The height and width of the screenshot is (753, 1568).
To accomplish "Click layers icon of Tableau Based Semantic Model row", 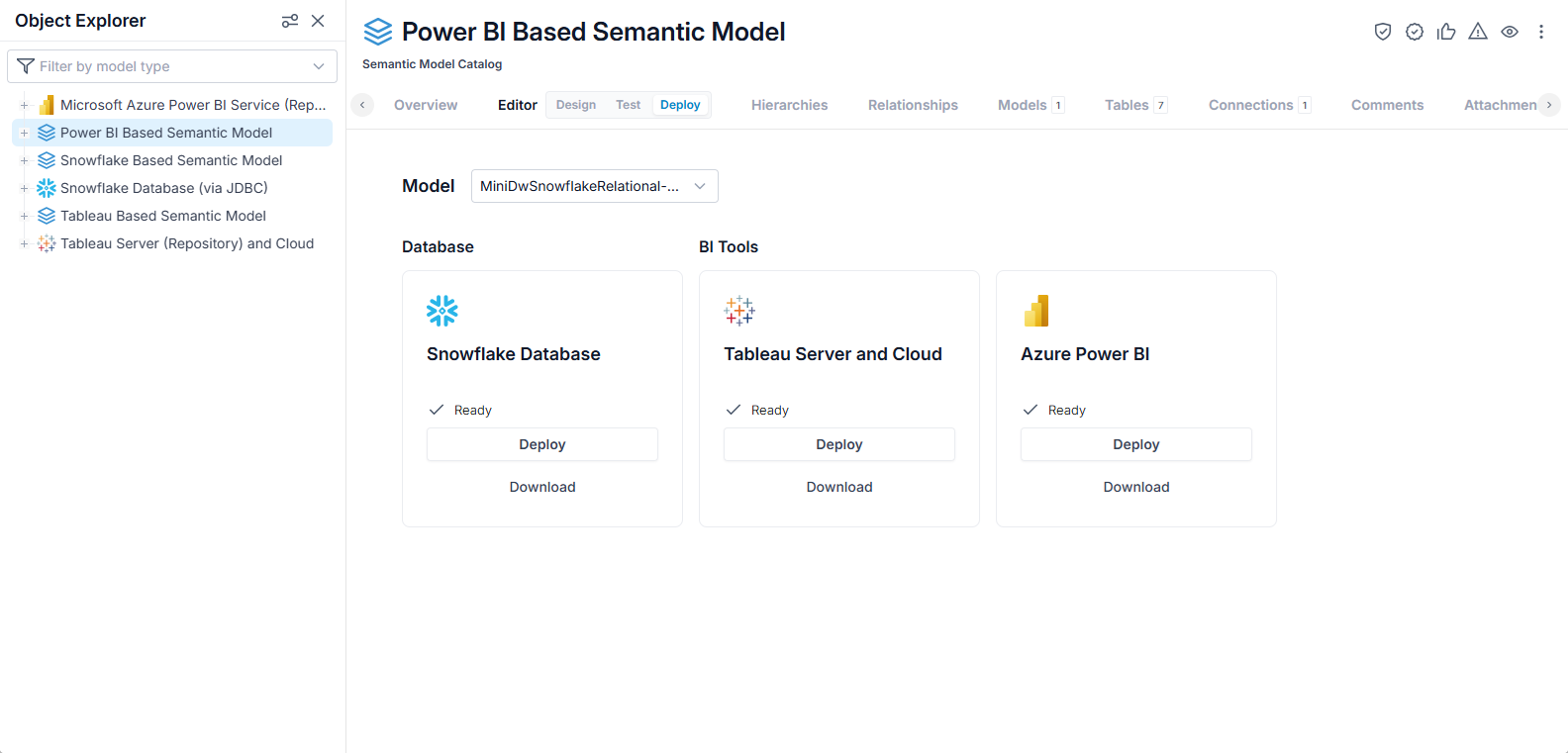I will coord(47,216).
